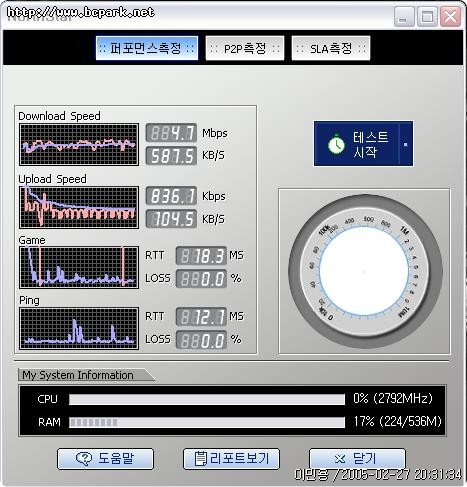Click the circular speed gauge dial

[x=365, y=271]
